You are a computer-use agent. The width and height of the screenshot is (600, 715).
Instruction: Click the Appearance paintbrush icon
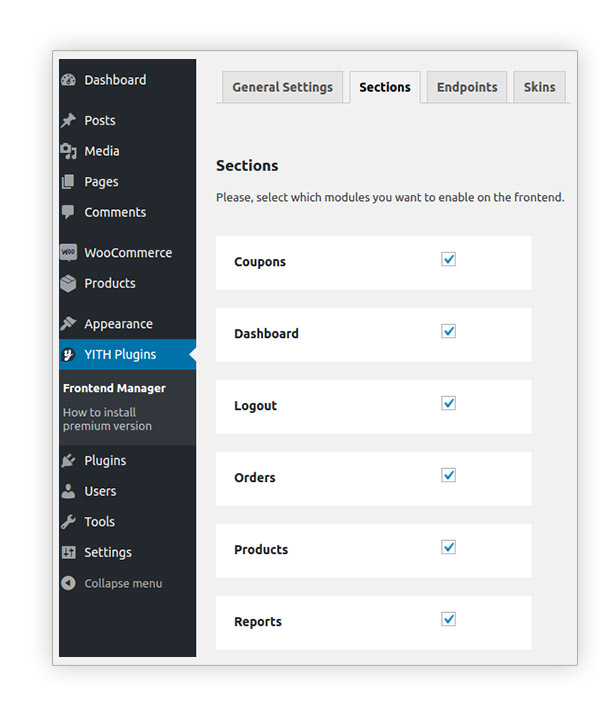tap(68, 324)
